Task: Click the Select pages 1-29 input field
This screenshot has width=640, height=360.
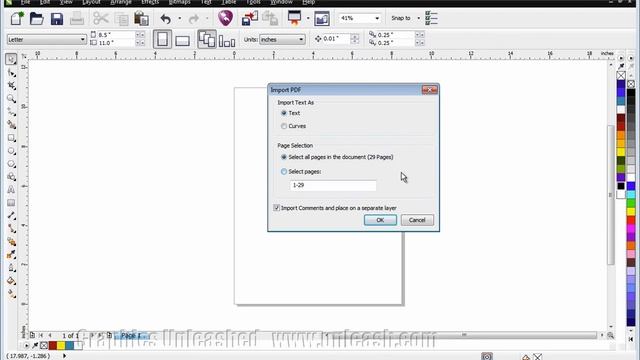Action: pyautogui.click(x=333, y=185)
